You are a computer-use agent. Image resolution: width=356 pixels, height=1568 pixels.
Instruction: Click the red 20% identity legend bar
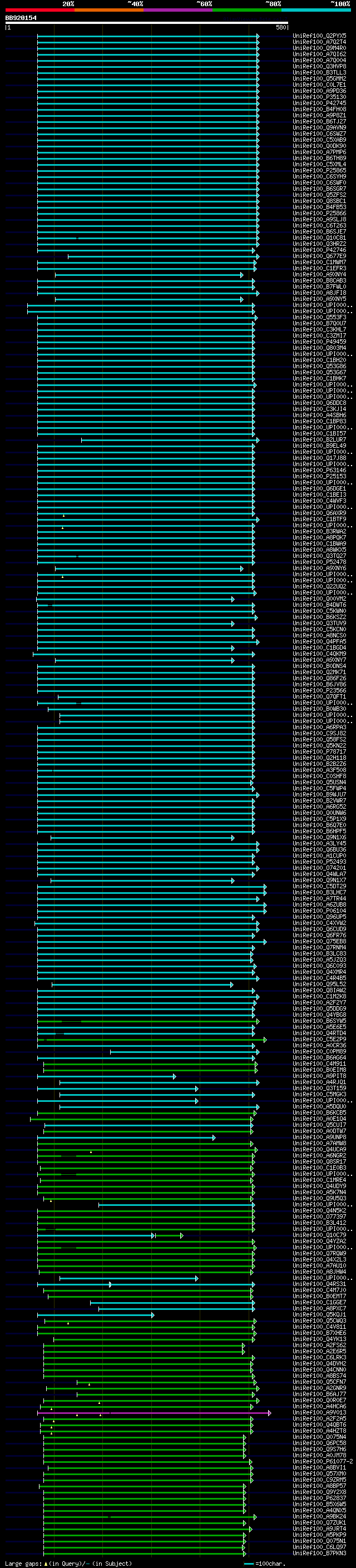pyautogui.click(x=39, y=10)
